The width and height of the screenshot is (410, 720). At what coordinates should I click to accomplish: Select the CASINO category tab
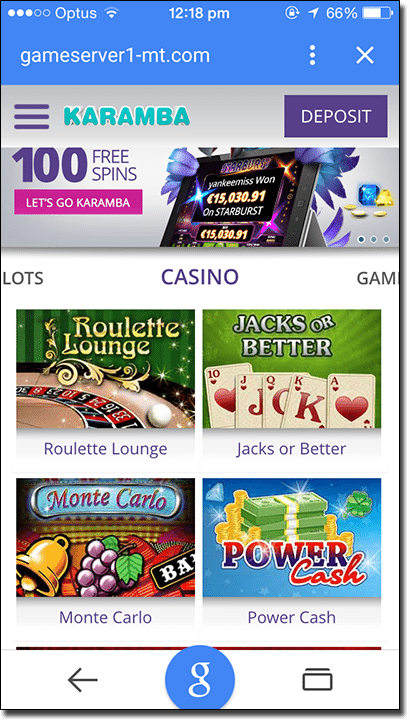[x=200, y=277]
